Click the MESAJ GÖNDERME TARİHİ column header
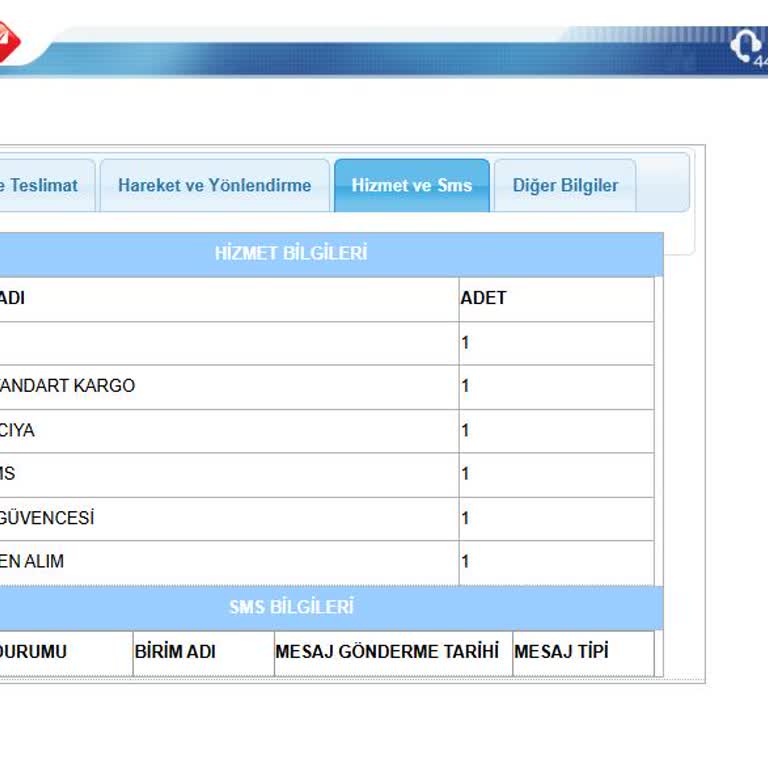The width and height of the screenshot is (768, 768). [x=387, y=651]
